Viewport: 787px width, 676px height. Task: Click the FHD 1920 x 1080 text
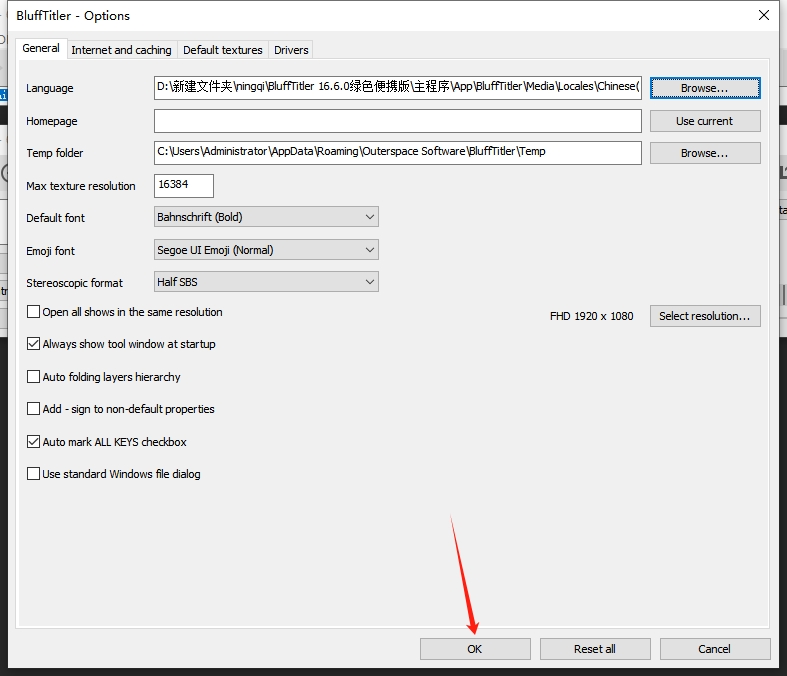pyautogui.click(x=591, y=316)
